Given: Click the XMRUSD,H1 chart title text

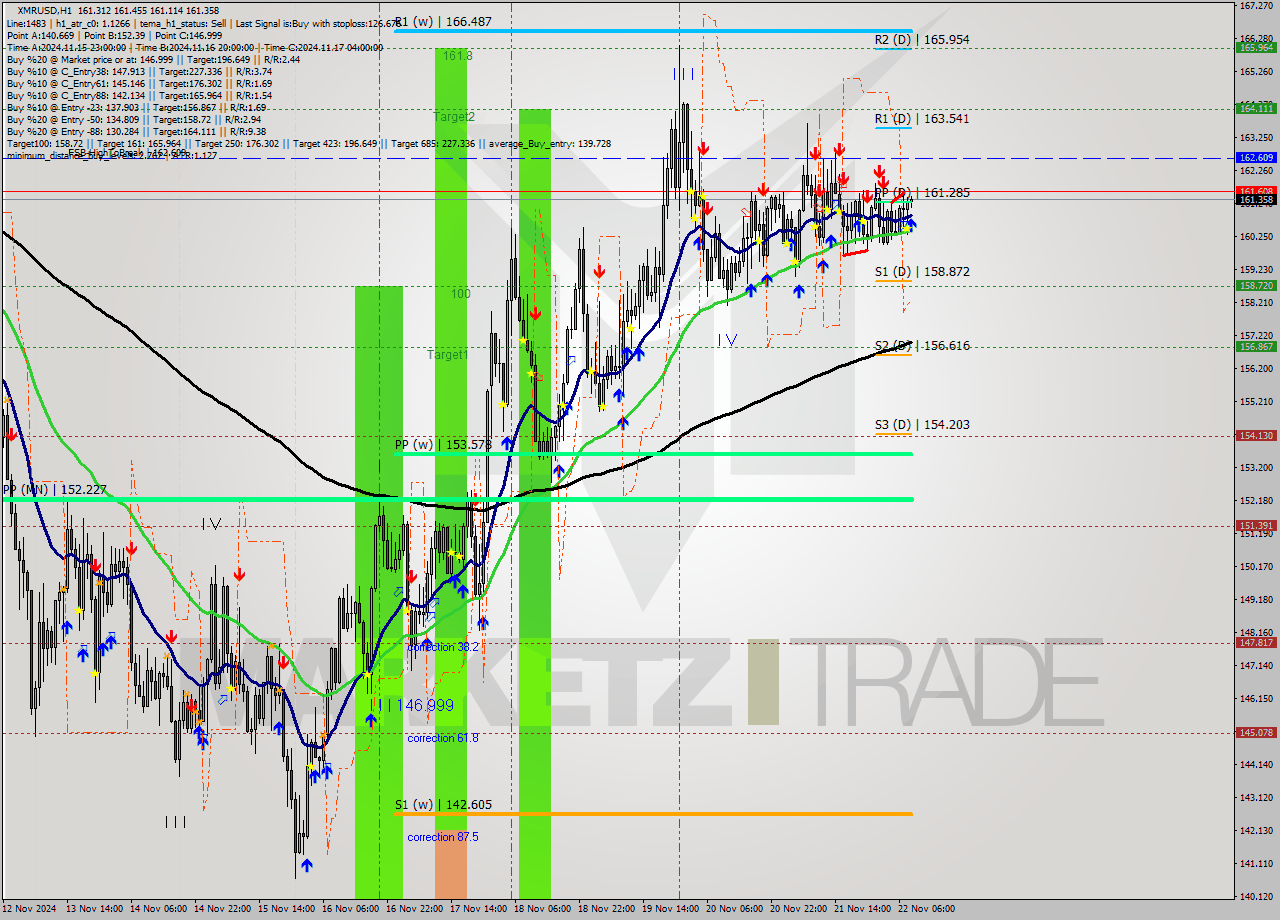Looking at the screenshot, I should tap(44, 11).
